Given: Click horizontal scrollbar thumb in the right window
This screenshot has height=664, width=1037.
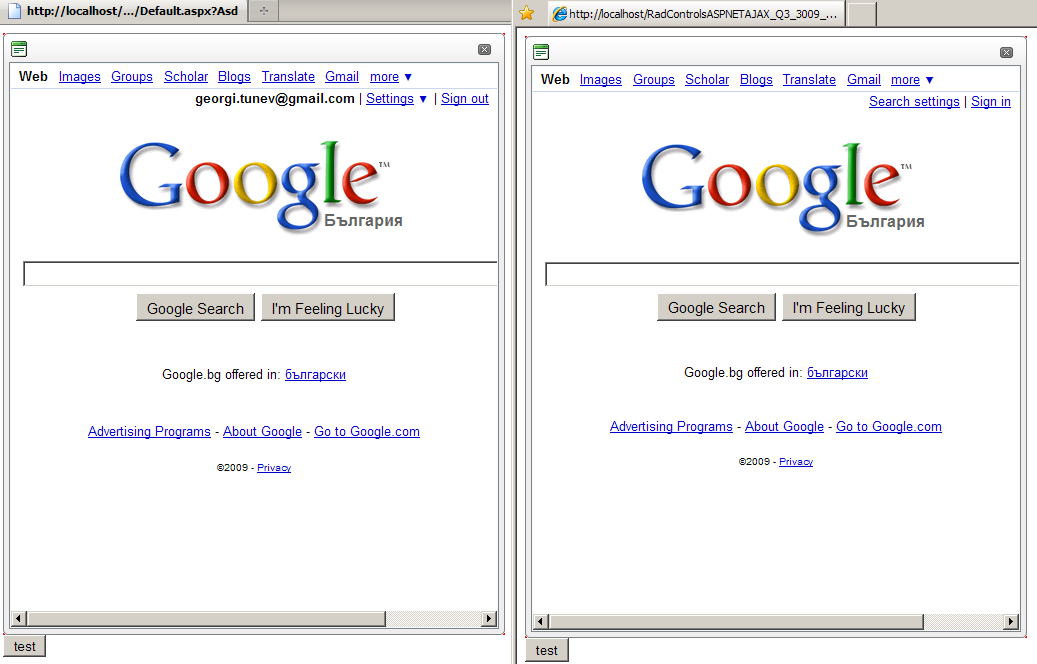Looking at the screenshot, I should tap(736, 622).
